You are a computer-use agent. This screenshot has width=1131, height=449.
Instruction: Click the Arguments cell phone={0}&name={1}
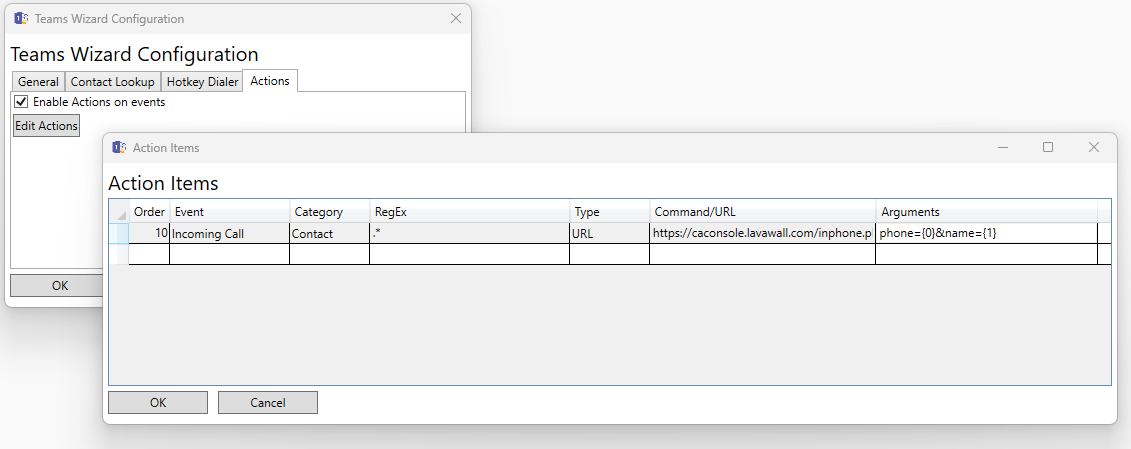[x=985, y=233]
